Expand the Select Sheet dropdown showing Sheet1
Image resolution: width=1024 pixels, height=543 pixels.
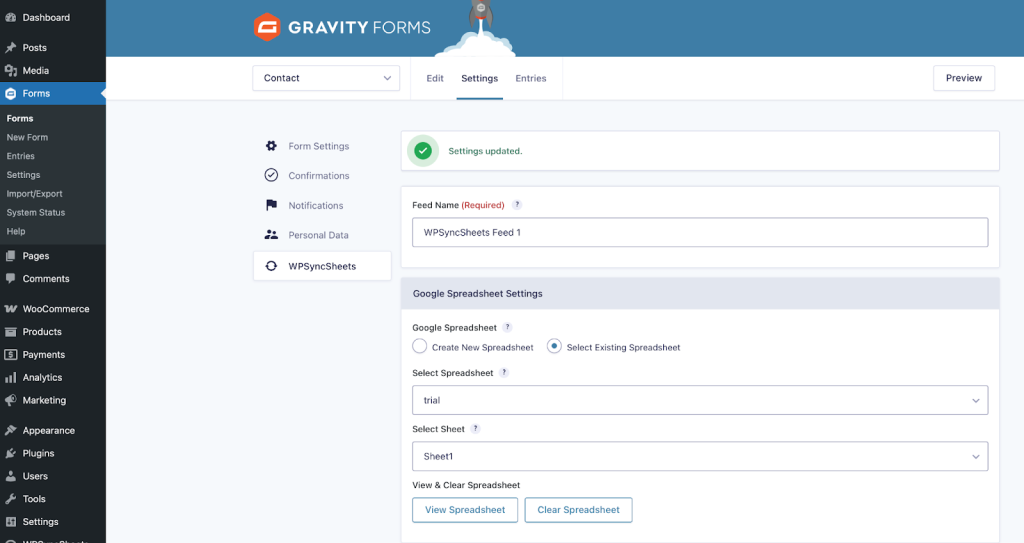[x=699, y=456]
